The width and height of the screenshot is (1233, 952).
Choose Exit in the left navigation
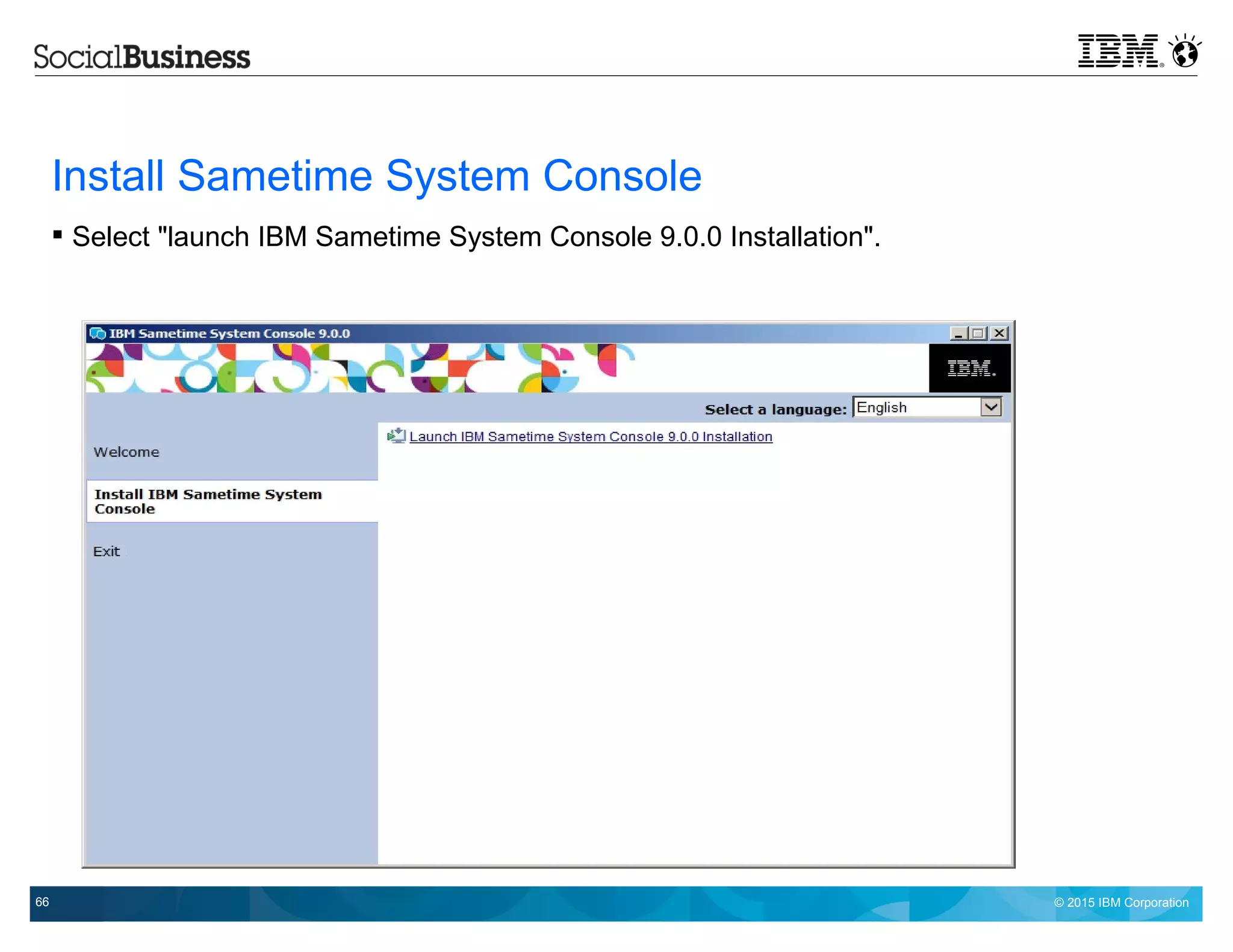click(107, 551)
